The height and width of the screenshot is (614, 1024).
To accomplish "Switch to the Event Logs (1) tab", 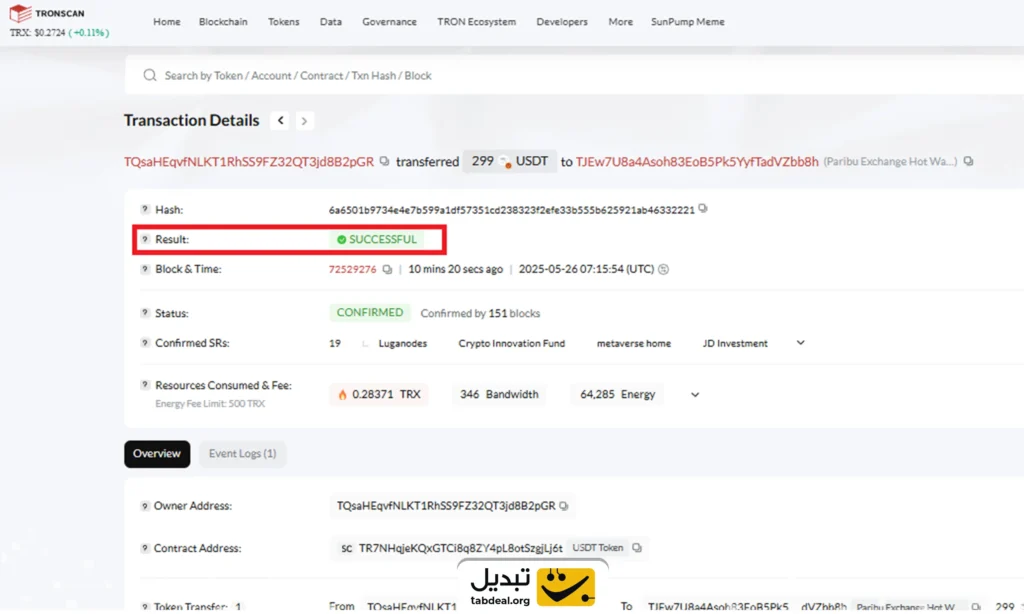I will (x=242, y=454).
